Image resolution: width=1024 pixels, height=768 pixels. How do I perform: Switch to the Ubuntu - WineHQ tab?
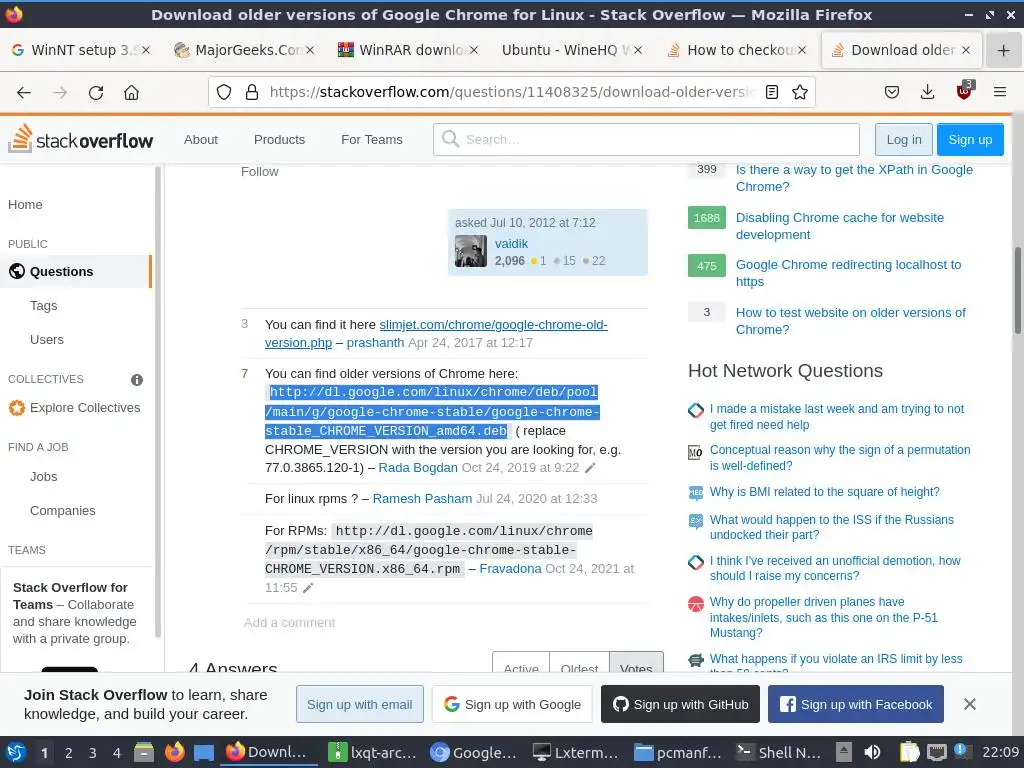pyautogui.click(x=571, y=50)
